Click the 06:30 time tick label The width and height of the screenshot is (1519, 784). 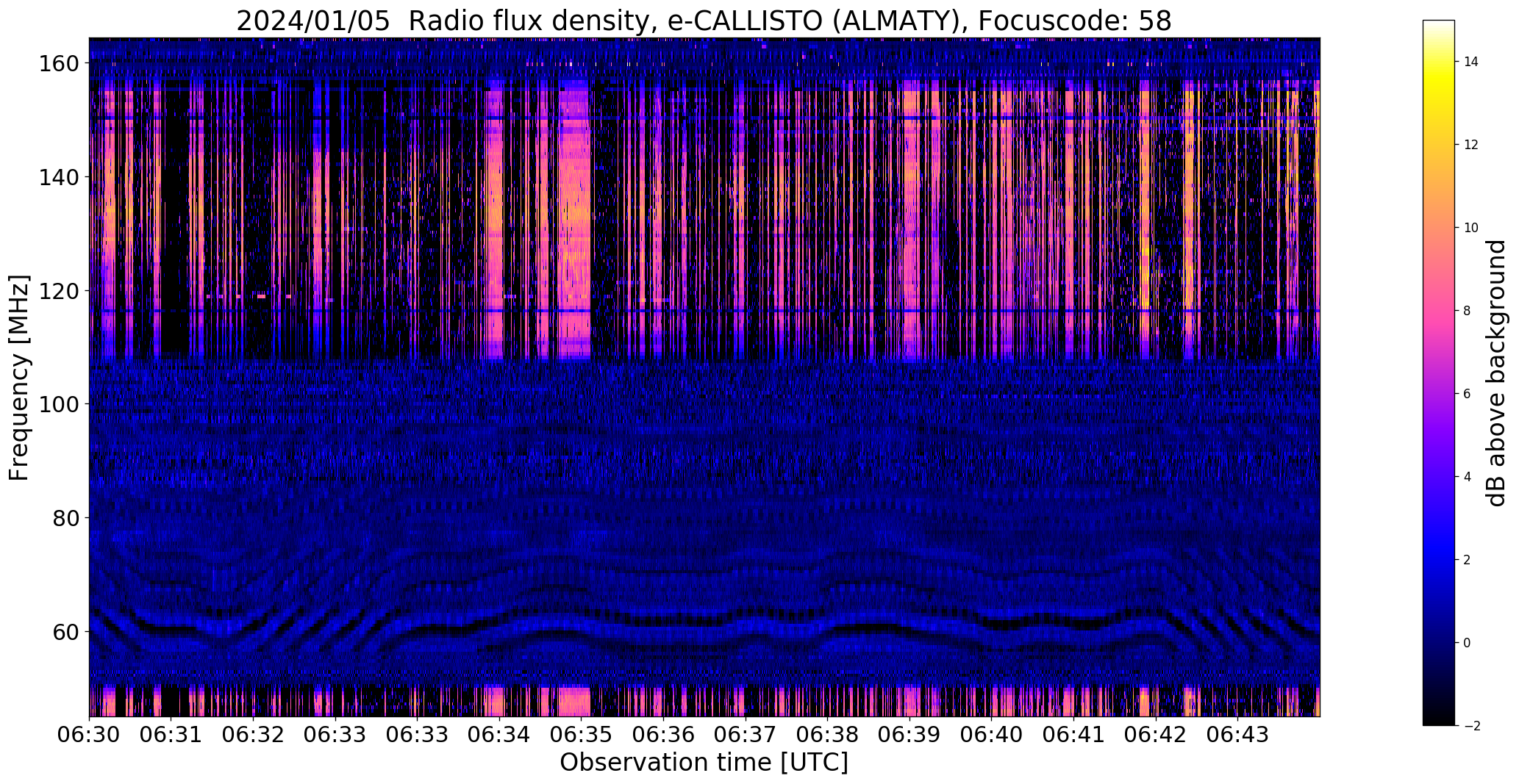tap(90, 736)
